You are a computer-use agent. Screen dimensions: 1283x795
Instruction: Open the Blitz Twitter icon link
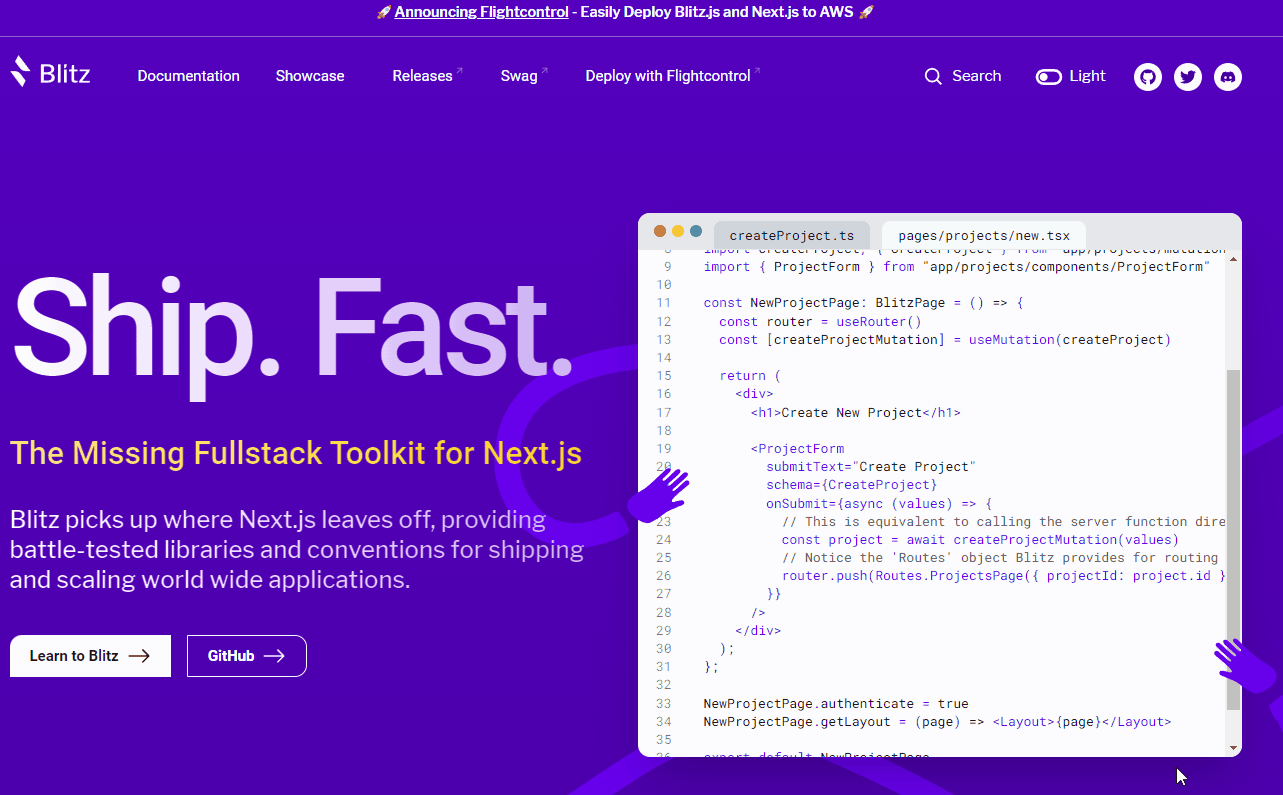click(x=1188, y=77)
